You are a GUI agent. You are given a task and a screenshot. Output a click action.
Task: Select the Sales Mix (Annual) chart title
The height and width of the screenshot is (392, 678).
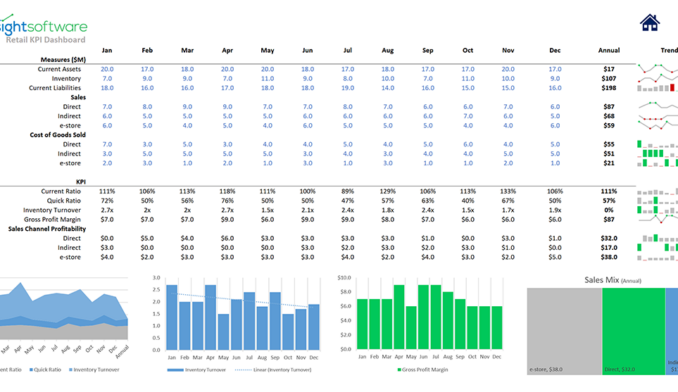(613, 280)
